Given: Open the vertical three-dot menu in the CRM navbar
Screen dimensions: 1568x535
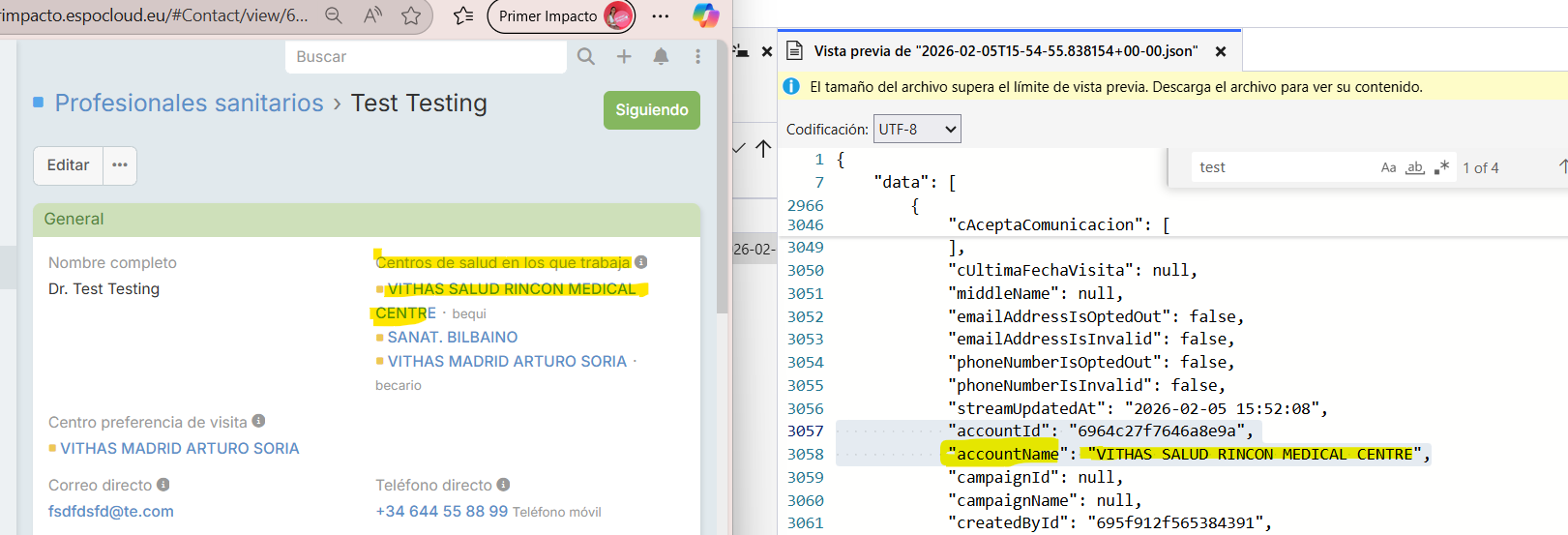Looking at the screenshot, I should (x=697, y=57).
